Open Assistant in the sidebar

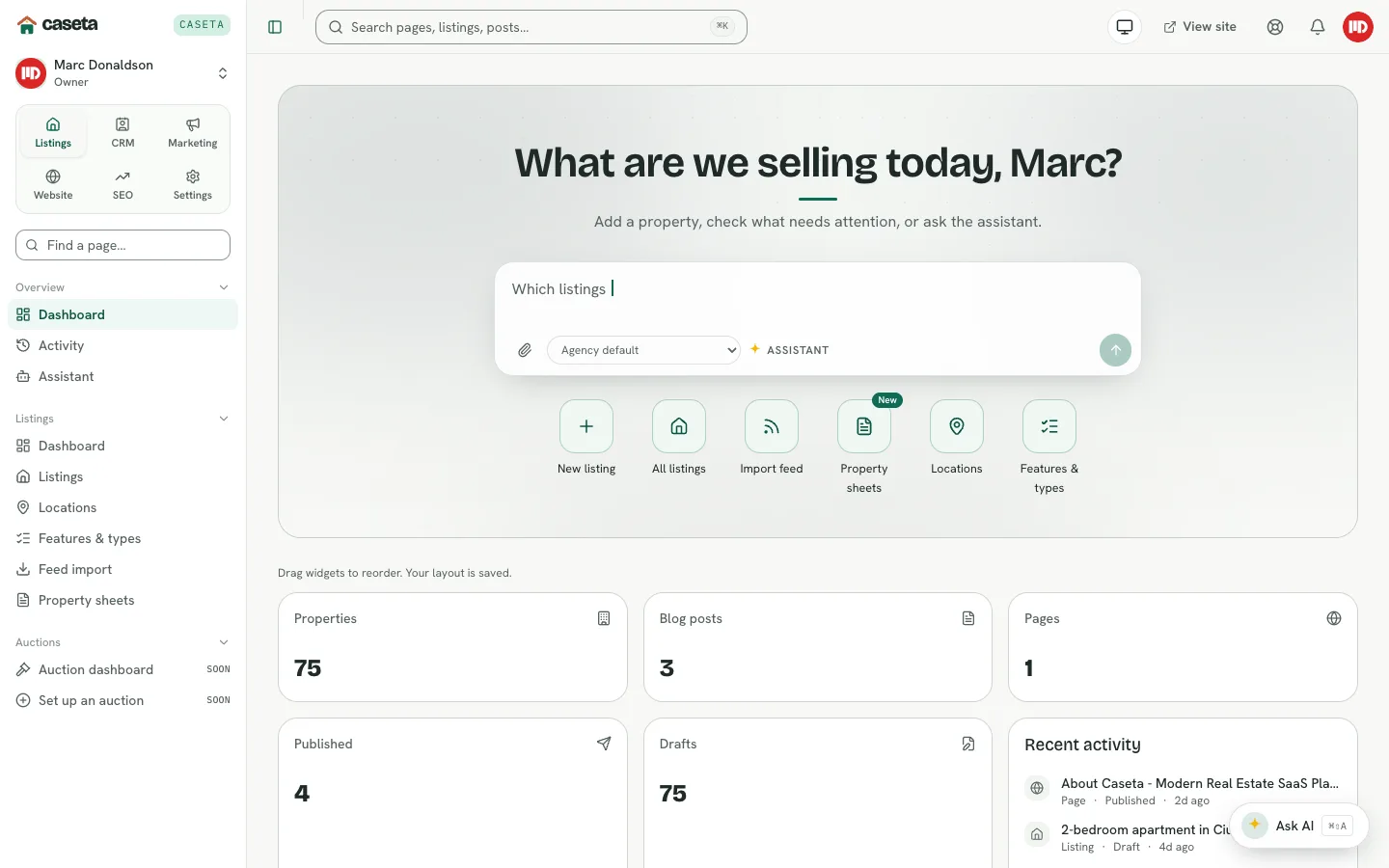pos(123,376)
